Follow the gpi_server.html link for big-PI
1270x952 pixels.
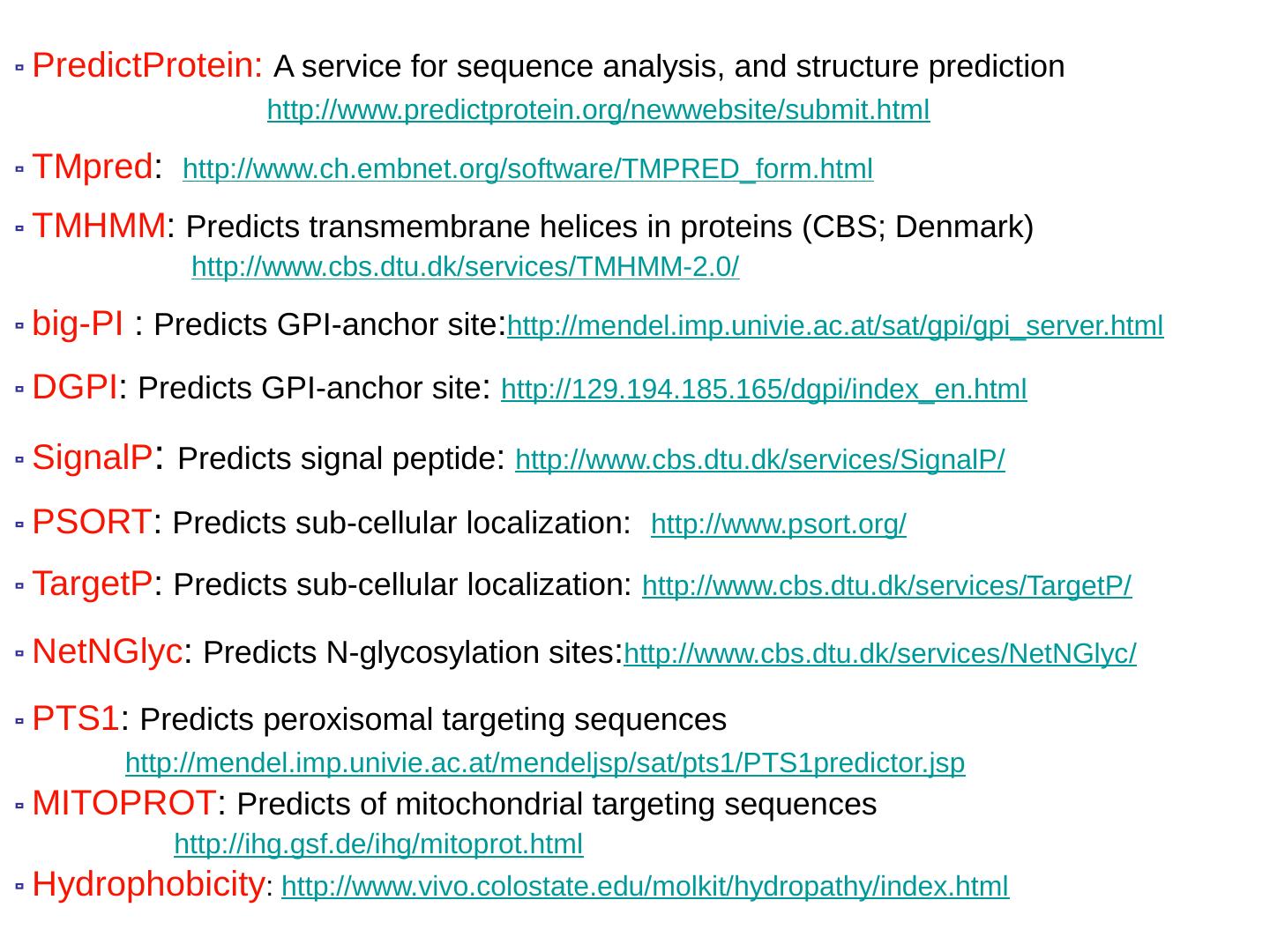click(x=834, y=326)
